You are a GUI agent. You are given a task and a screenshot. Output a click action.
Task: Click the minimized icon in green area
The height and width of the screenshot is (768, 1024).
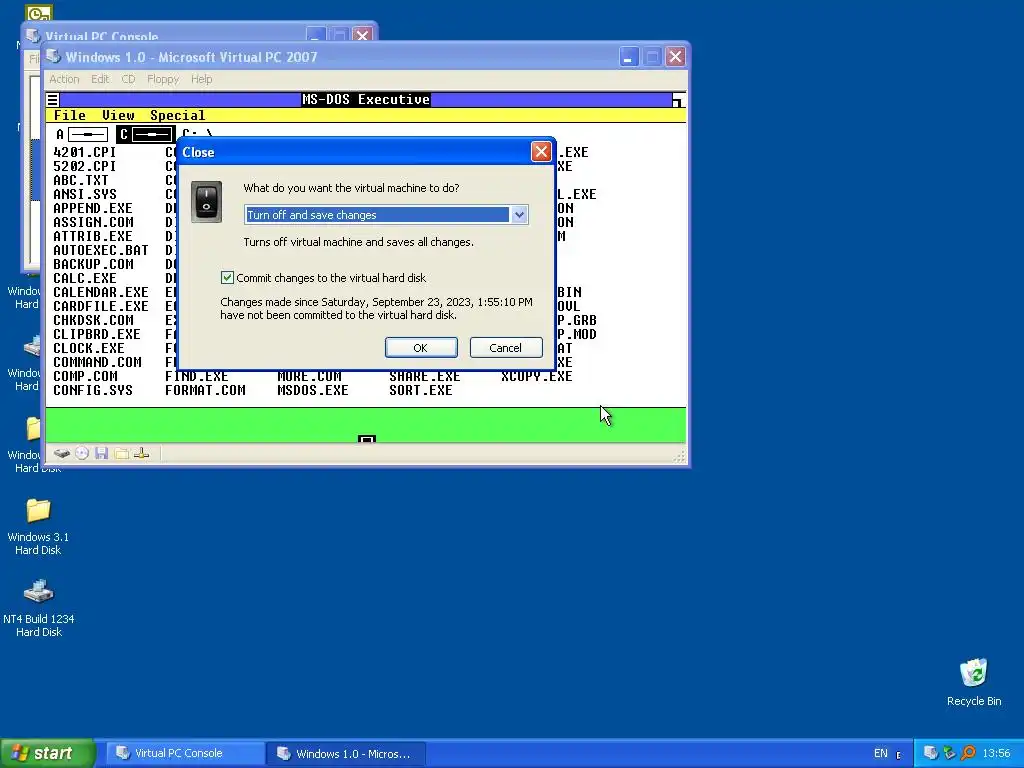point(367,440)
